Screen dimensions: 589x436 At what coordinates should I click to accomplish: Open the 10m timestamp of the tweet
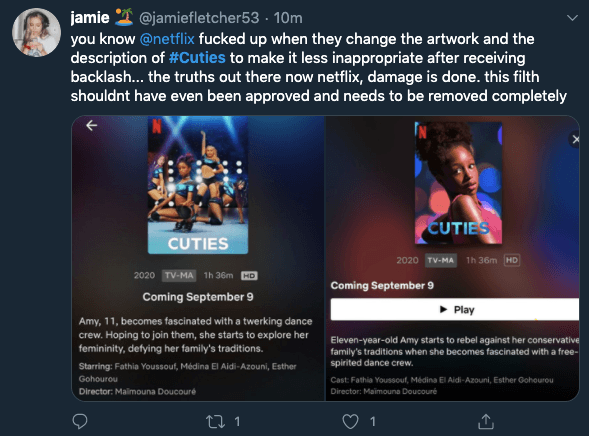pos(288,18)
